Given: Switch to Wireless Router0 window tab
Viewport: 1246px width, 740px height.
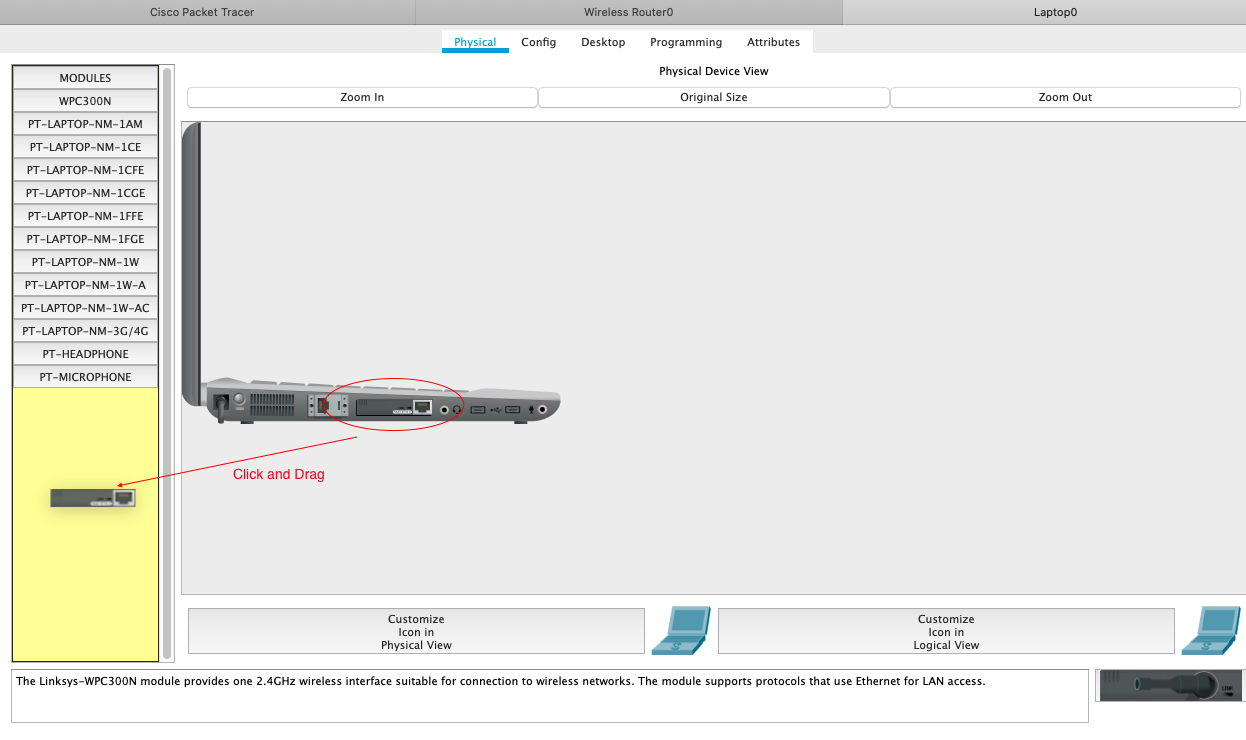Looking at the screenshot, I should pyautogui.click(x=629, y=12).
